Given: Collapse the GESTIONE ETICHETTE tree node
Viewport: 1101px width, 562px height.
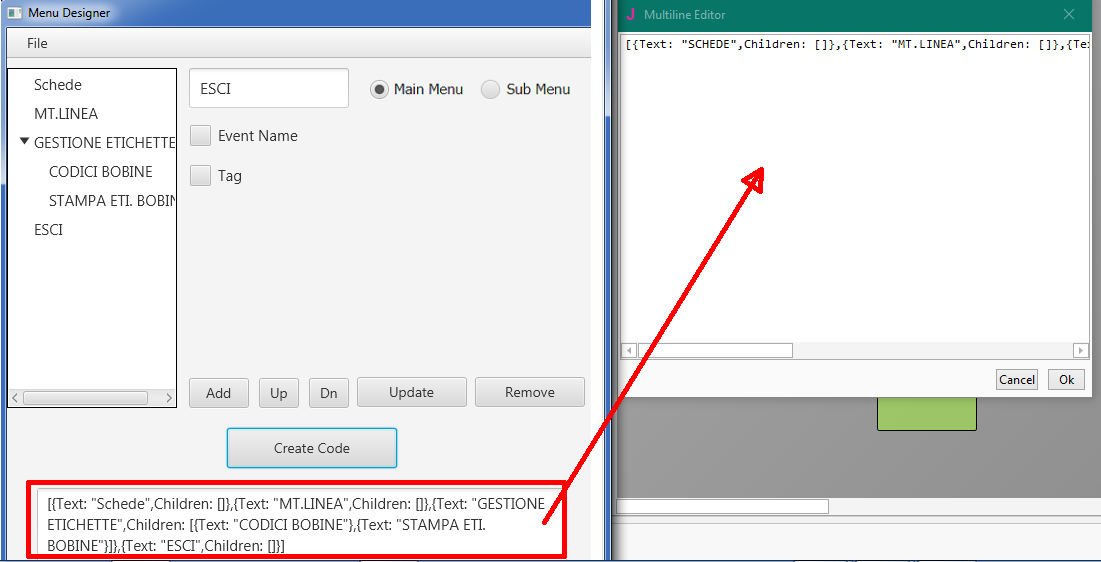Looking at the screenshot, I should [x=25, y=142].
